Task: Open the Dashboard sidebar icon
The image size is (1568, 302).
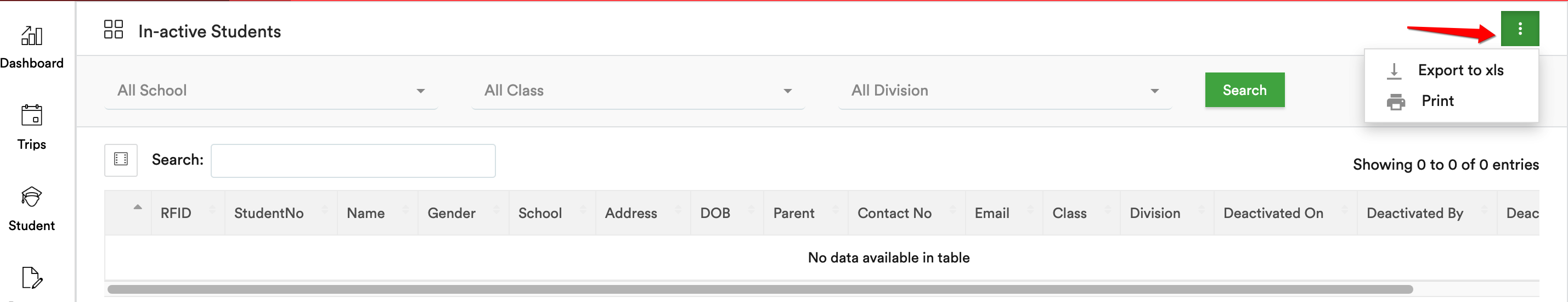Action: click(x=32, y=36)
